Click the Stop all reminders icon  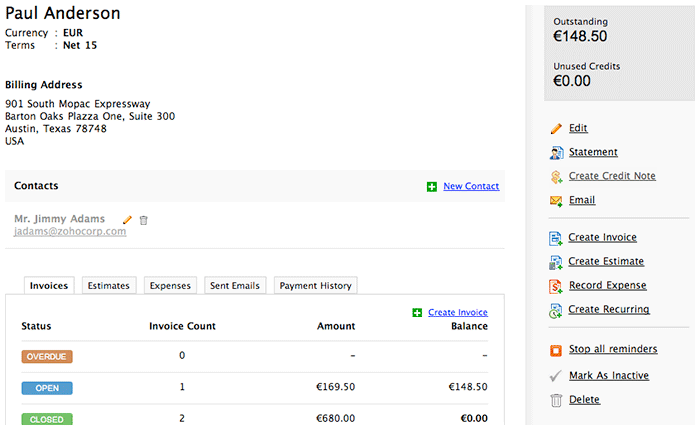tap(556, 350)
